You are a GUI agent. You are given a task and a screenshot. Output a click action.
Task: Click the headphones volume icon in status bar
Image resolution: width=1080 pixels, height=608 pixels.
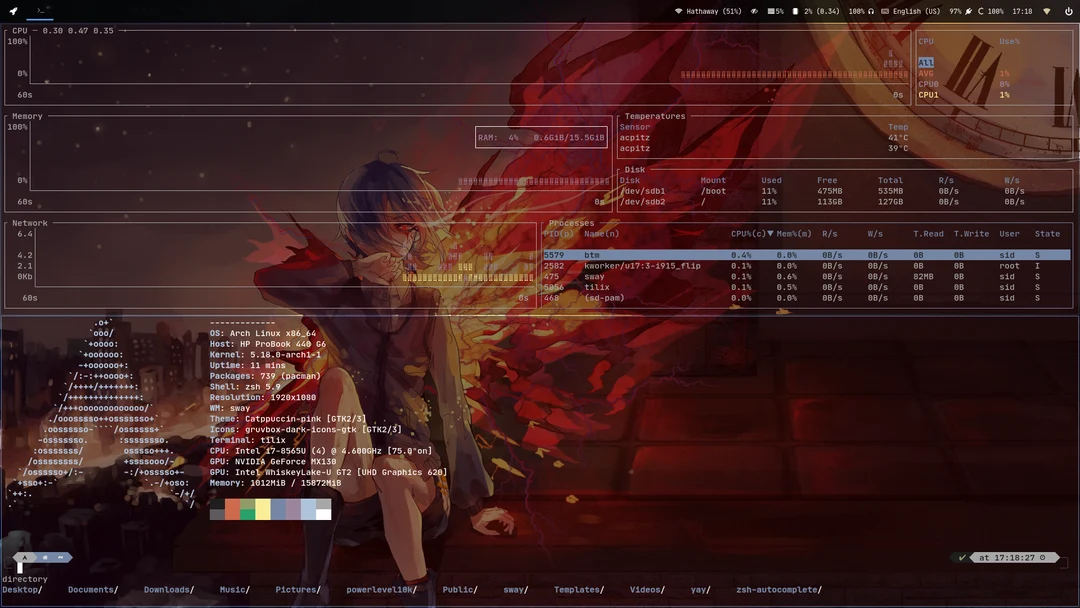tap(871, 10)
